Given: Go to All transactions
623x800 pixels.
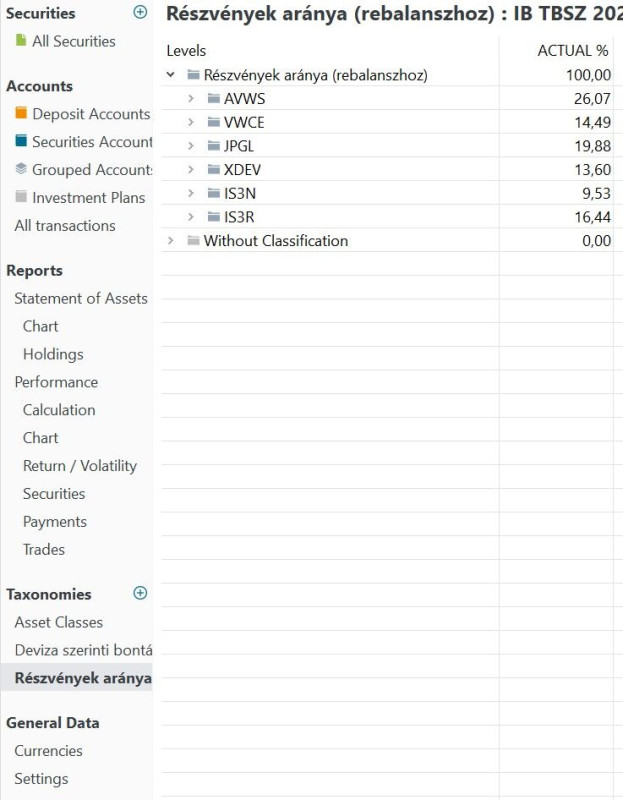Looking at the screenshot, I should (x=65, y=226).
